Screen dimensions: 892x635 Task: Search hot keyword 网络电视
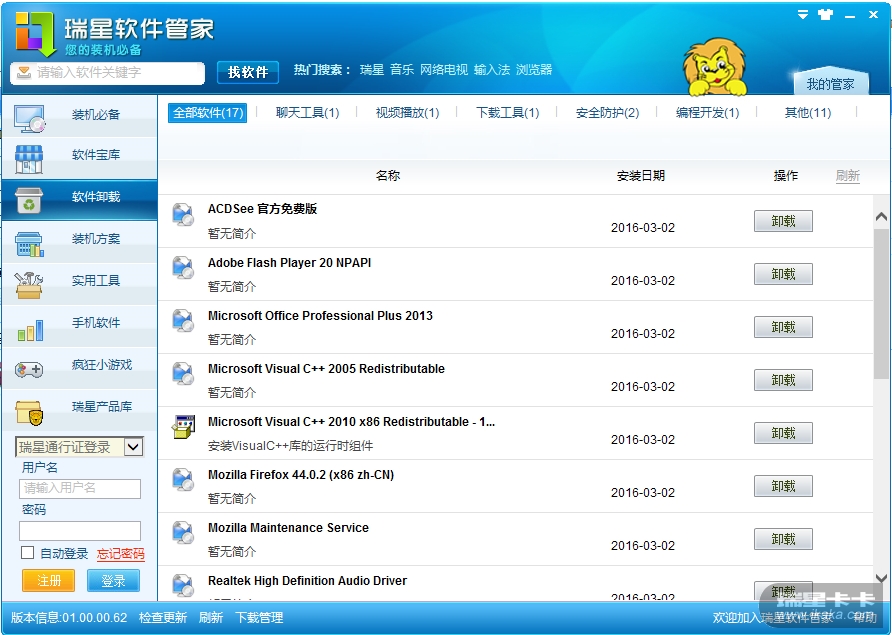(x=444, y=69)
